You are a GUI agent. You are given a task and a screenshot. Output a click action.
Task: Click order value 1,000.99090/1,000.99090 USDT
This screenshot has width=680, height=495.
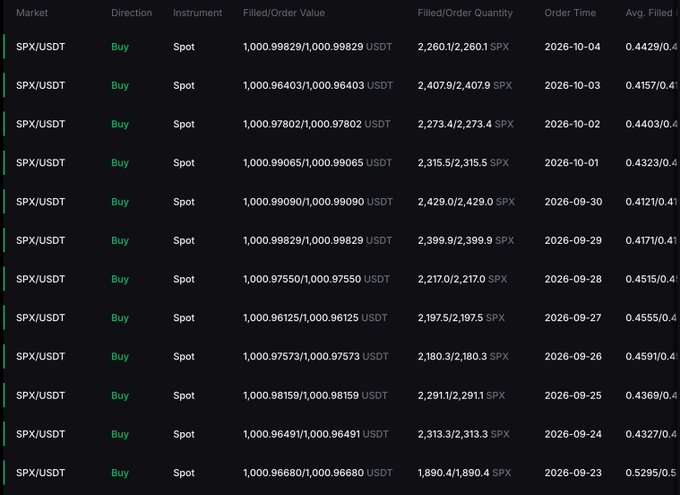[x=318, y=202]
